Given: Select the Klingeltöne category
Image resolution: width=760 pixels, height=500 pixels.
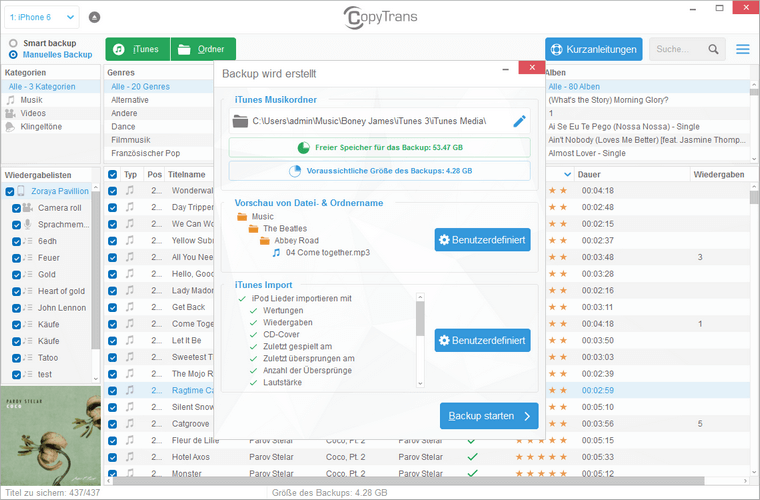Looking at the screenshot, I should (41, 126).
